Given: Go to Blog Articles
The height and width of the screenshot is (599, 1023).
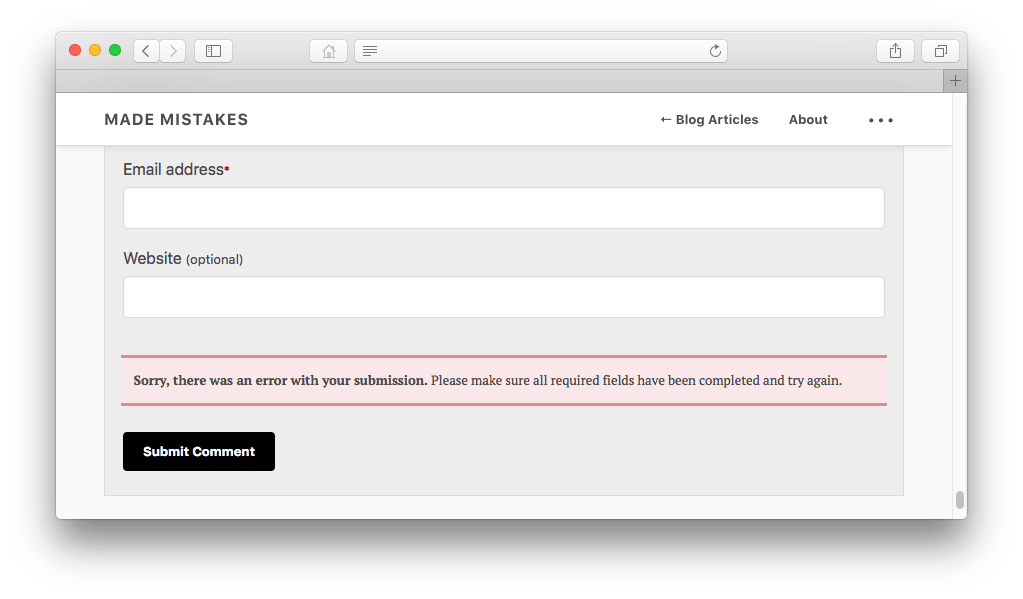Looking at the screenshot, I should 709,119.
